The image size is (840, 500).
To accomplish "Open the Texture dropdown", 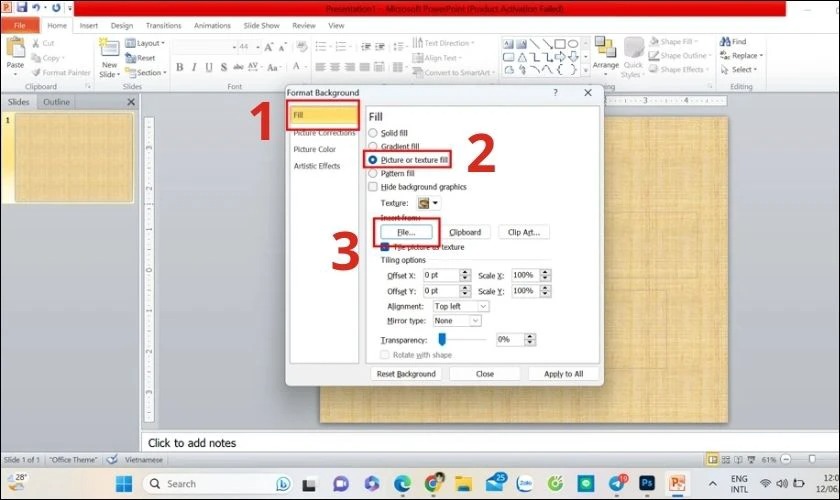I will pos(429,203).
